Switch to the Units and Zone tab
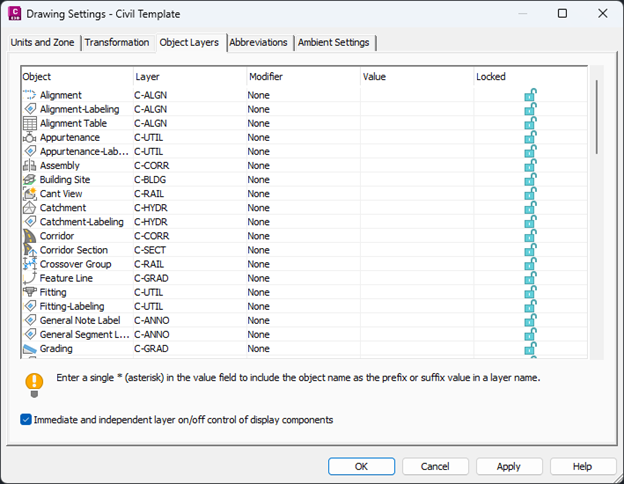 [44, 42]
